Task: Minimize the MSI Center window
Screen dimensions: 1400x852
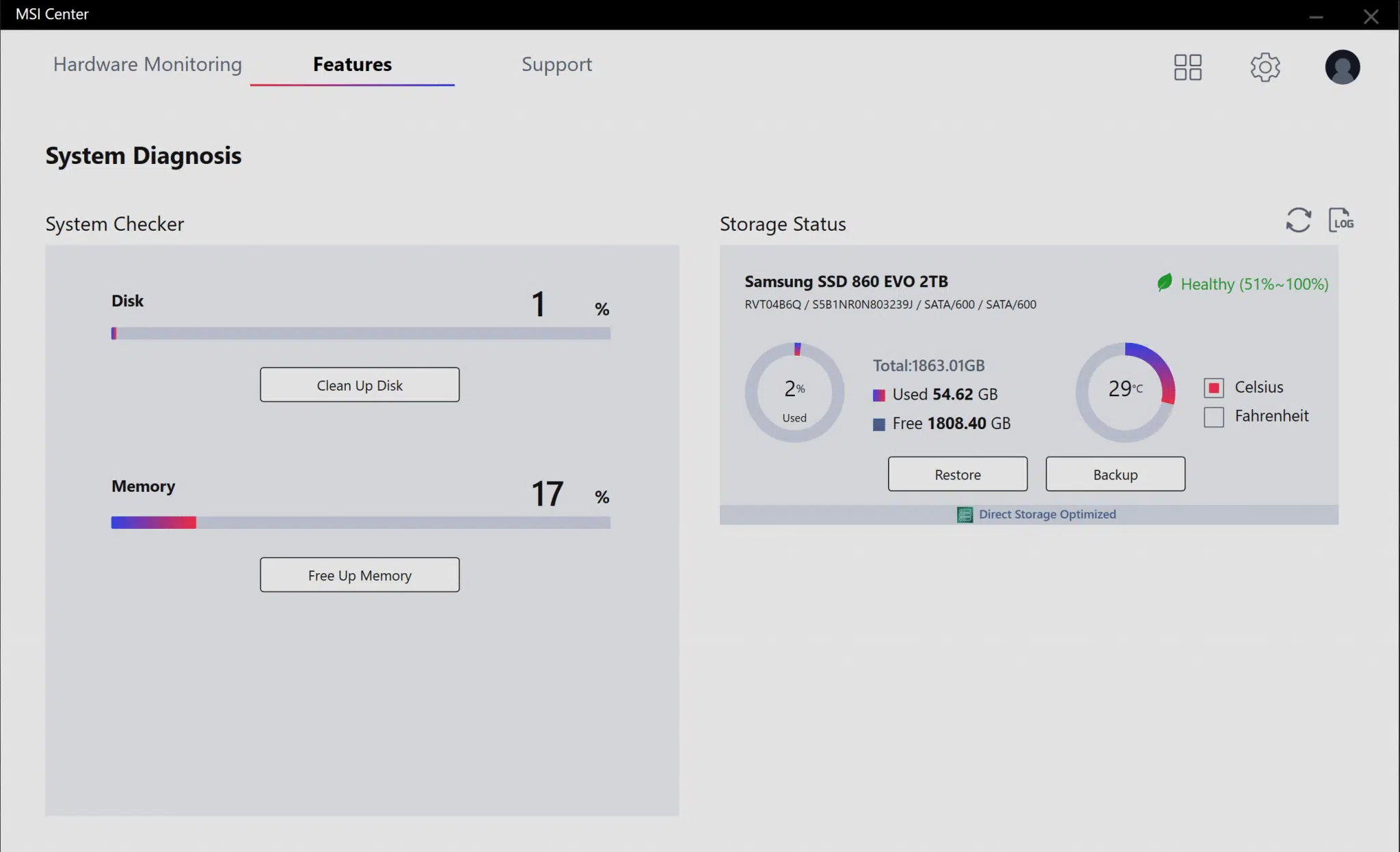Action: pyautogui.click(x=1316, y=16)
